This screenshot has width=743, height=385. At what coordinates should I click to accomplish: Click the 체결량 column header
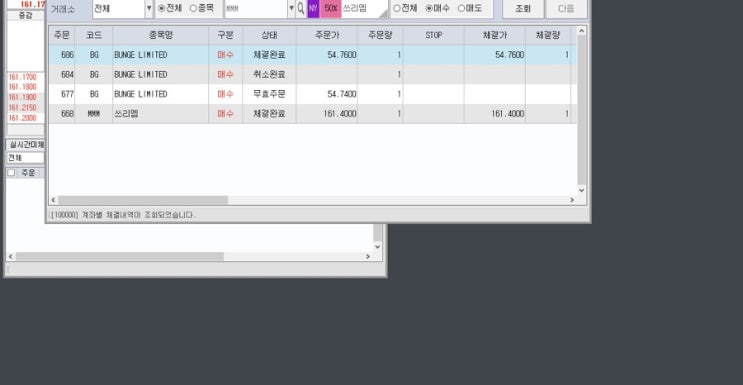(548, 35)
